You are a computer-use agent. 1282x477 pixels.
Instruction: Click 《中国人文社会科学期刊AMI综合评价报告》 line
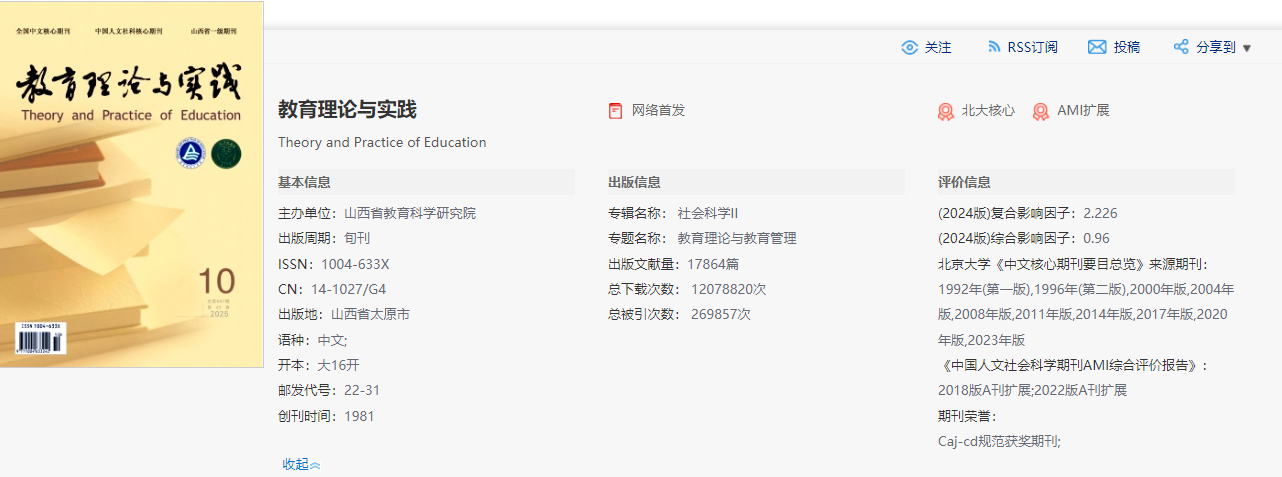click(x=1073, y=365)
